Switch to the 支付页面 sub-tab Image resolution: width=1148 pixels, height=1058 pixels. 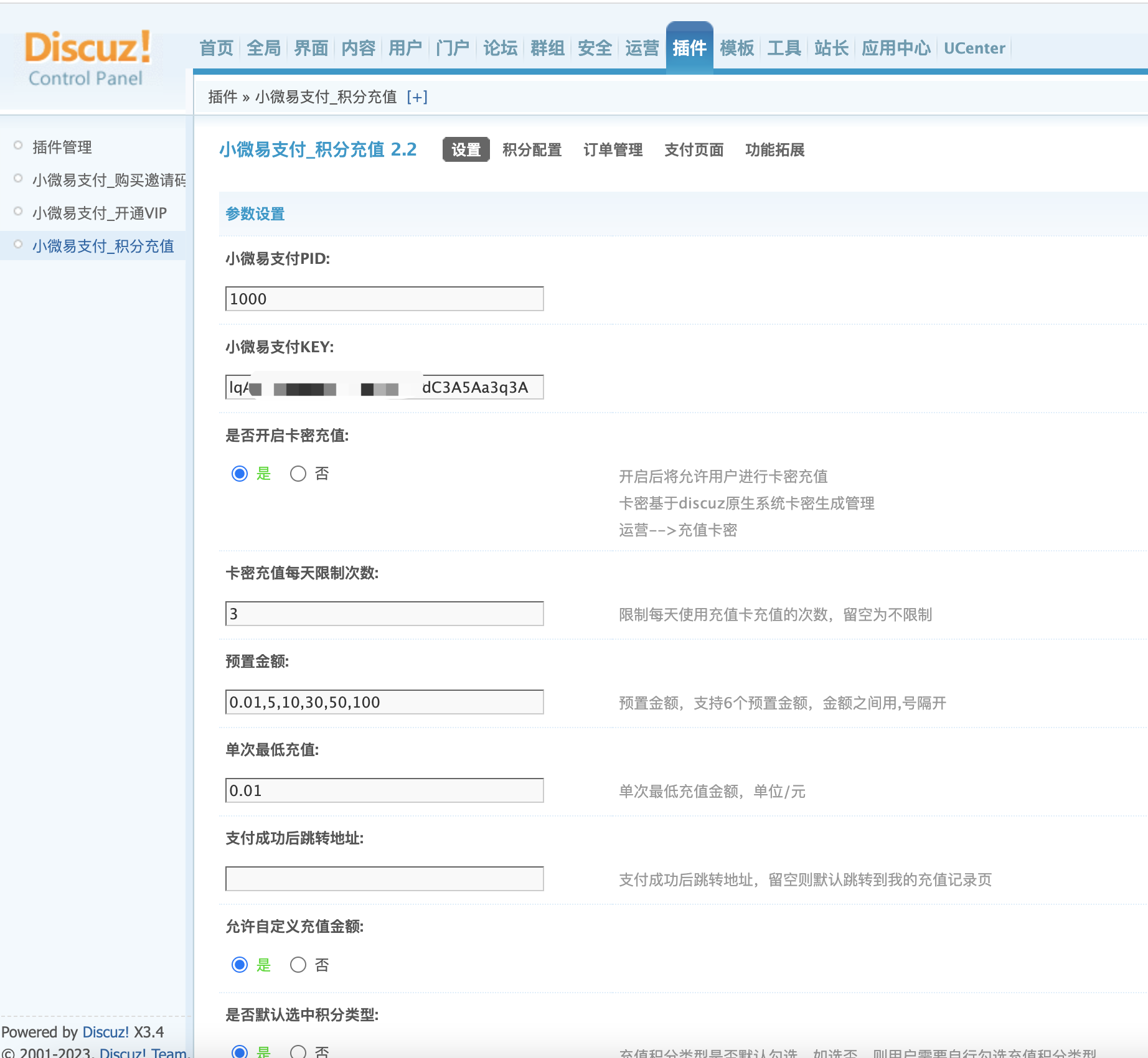click(x=694, y=149)
